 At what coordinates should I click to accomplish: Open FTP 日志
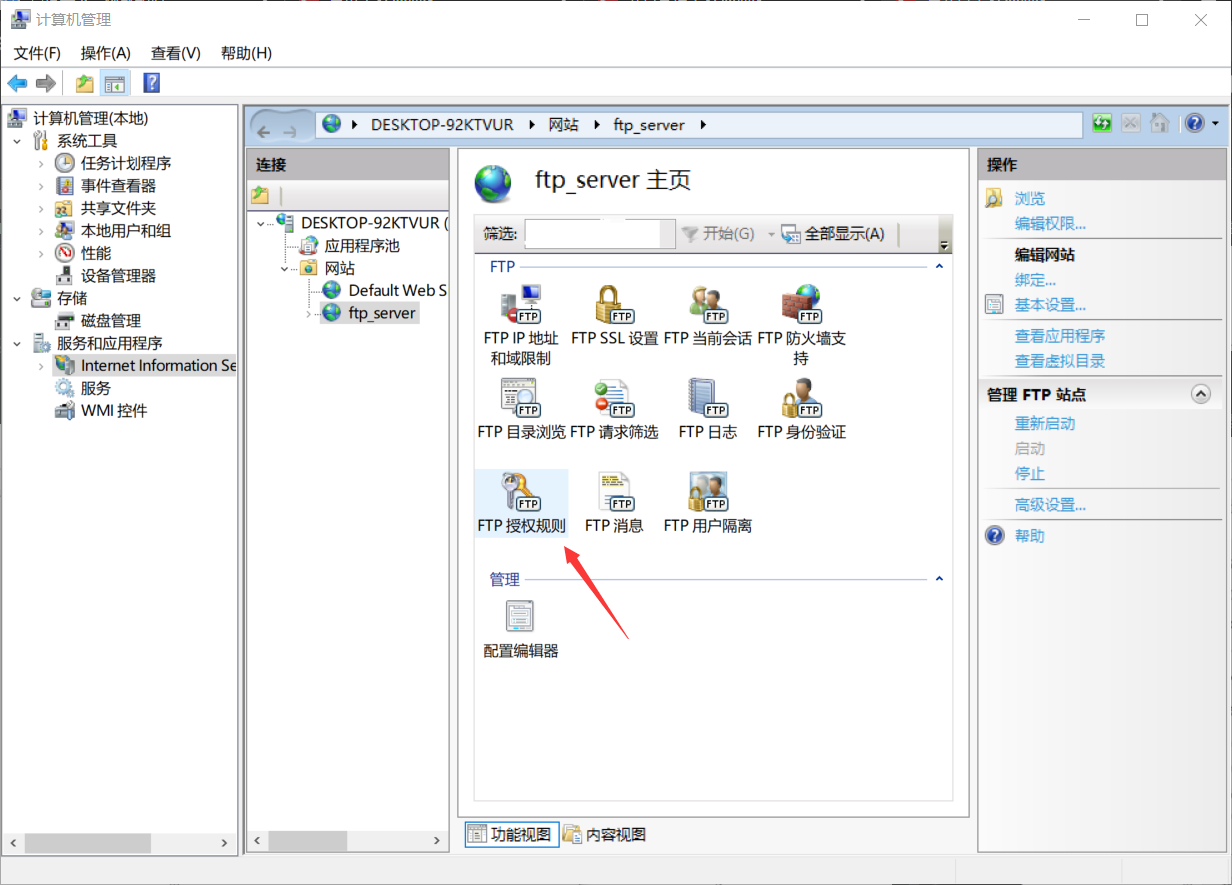(708, 414)
